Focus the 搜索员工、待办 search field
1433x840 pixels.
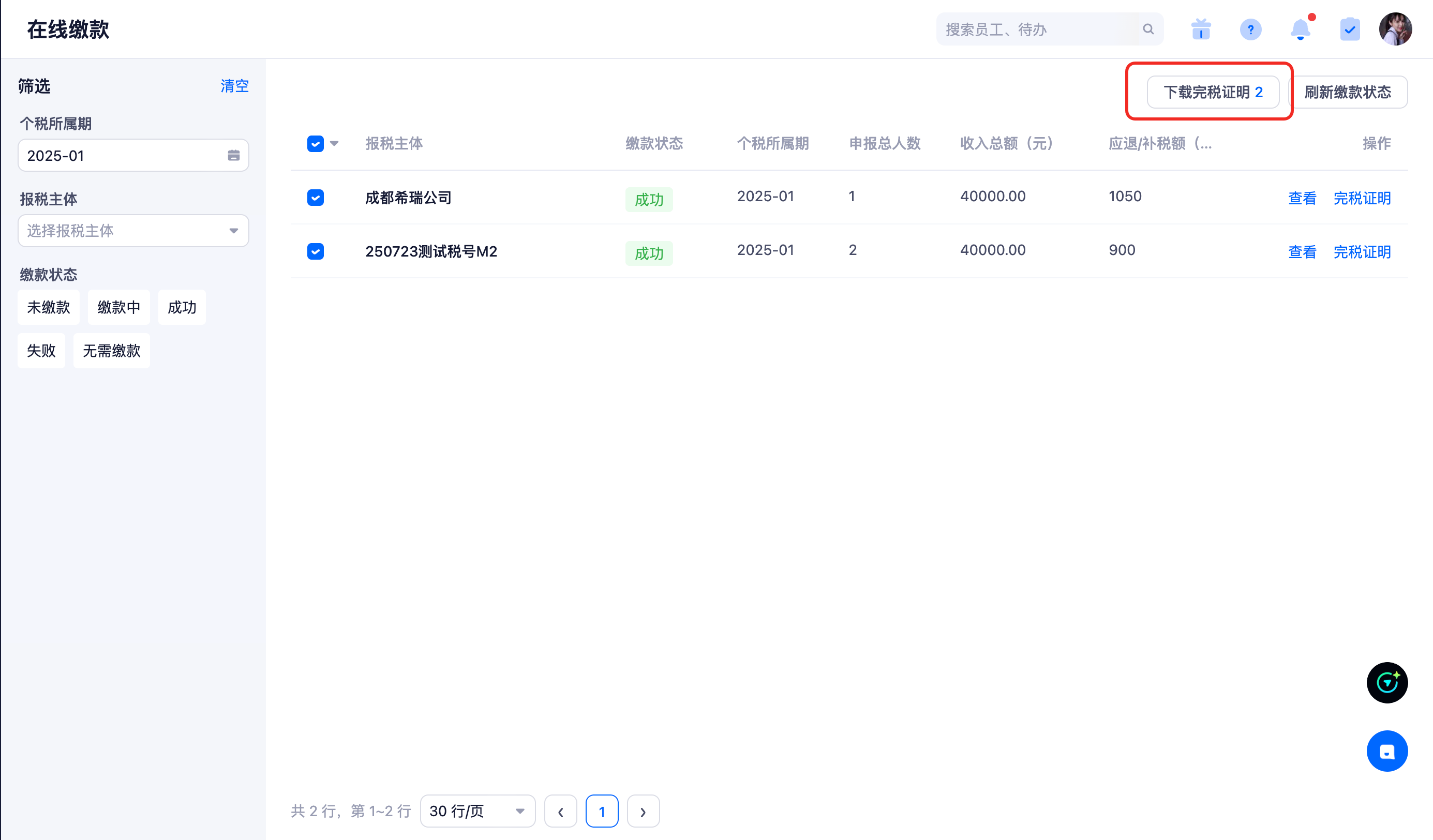(x=1050, y=29)
